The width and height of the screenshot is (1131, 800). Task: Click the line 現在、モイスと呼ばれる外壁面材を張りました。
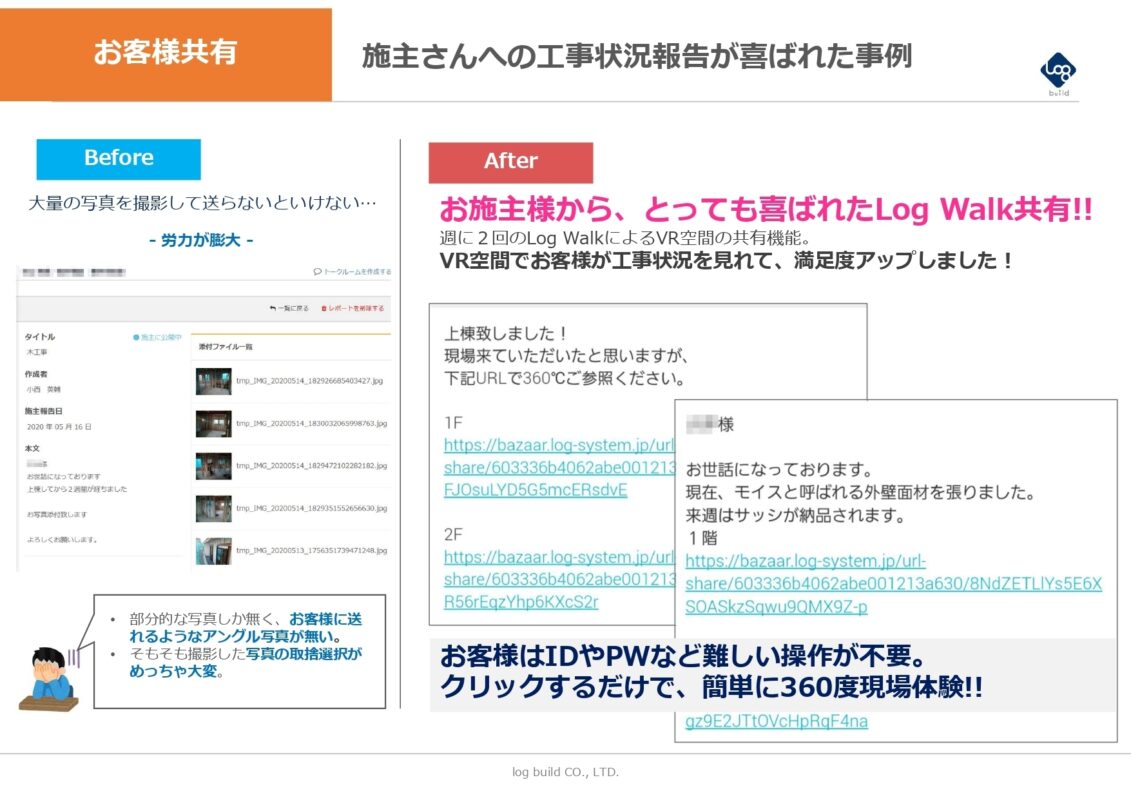[x=861, y=493]
